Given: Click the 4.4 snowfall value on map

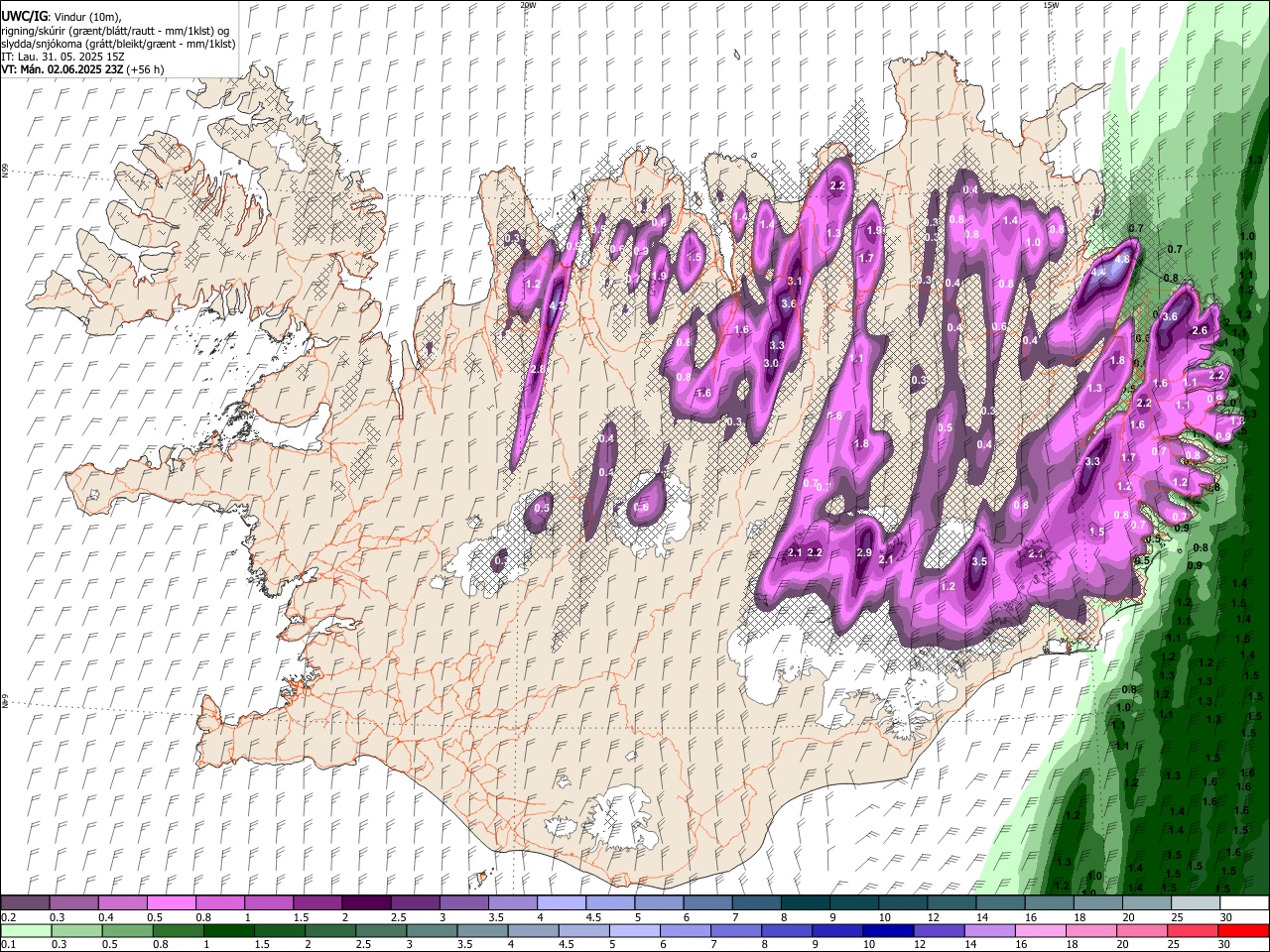Looking at the screenshot, I should click(1098, 271).
